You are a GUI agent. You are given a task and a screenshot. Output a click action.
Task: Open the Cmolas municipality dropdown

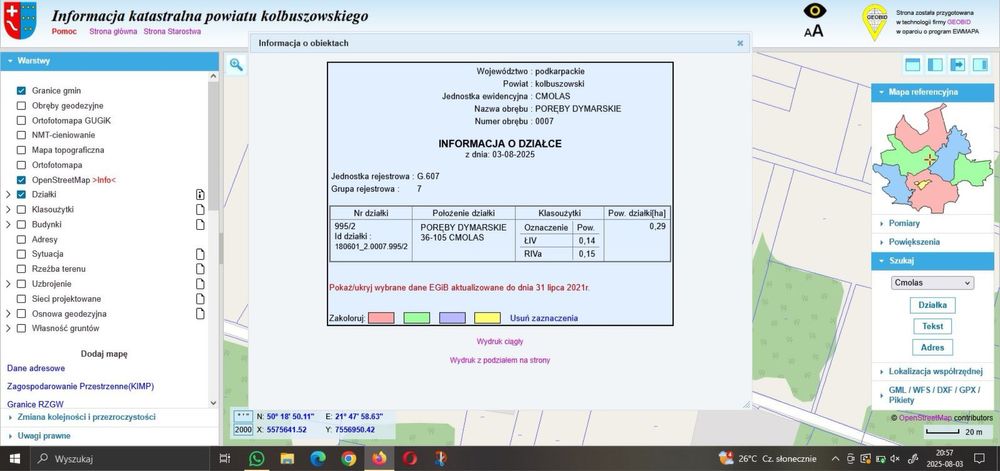click(932, 282)
